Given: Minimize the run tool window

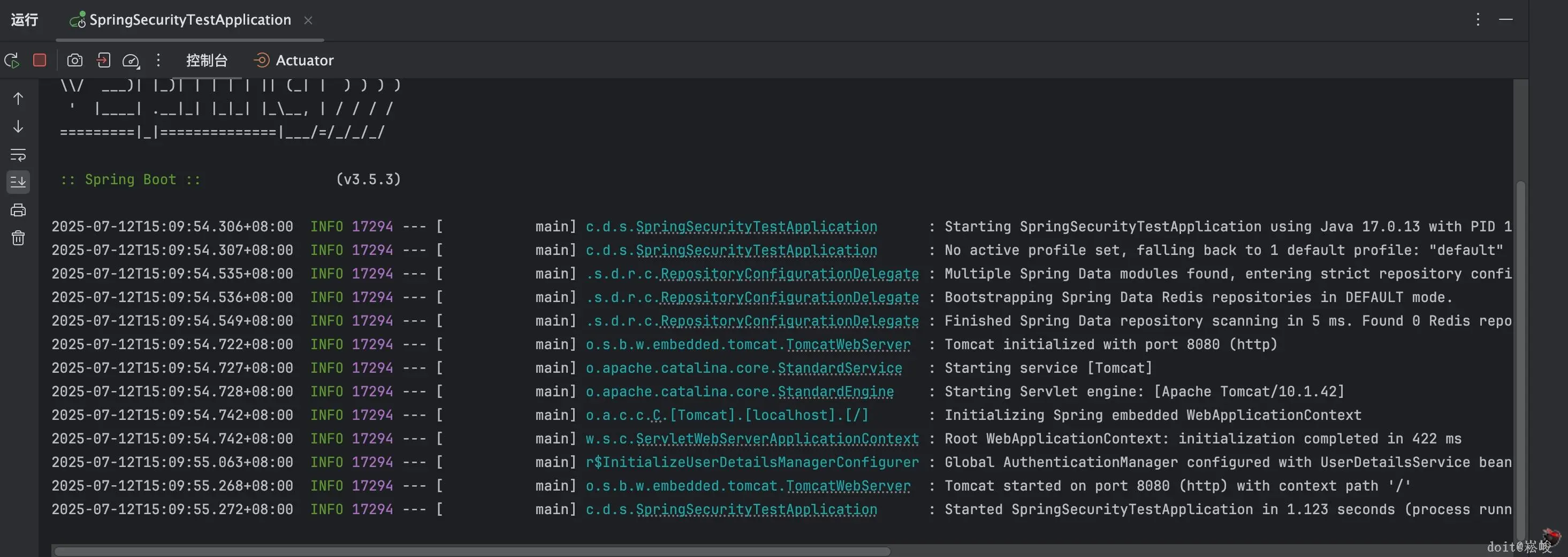Looking at the screenshot, I should pos(1506,19).
